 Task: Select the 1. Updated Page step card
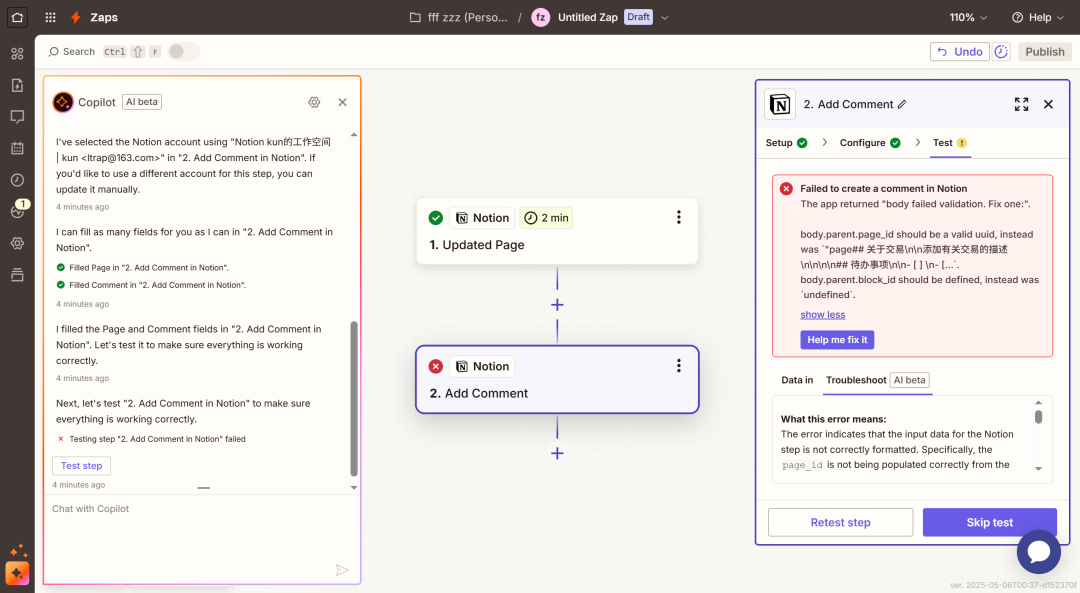(557, 231)
